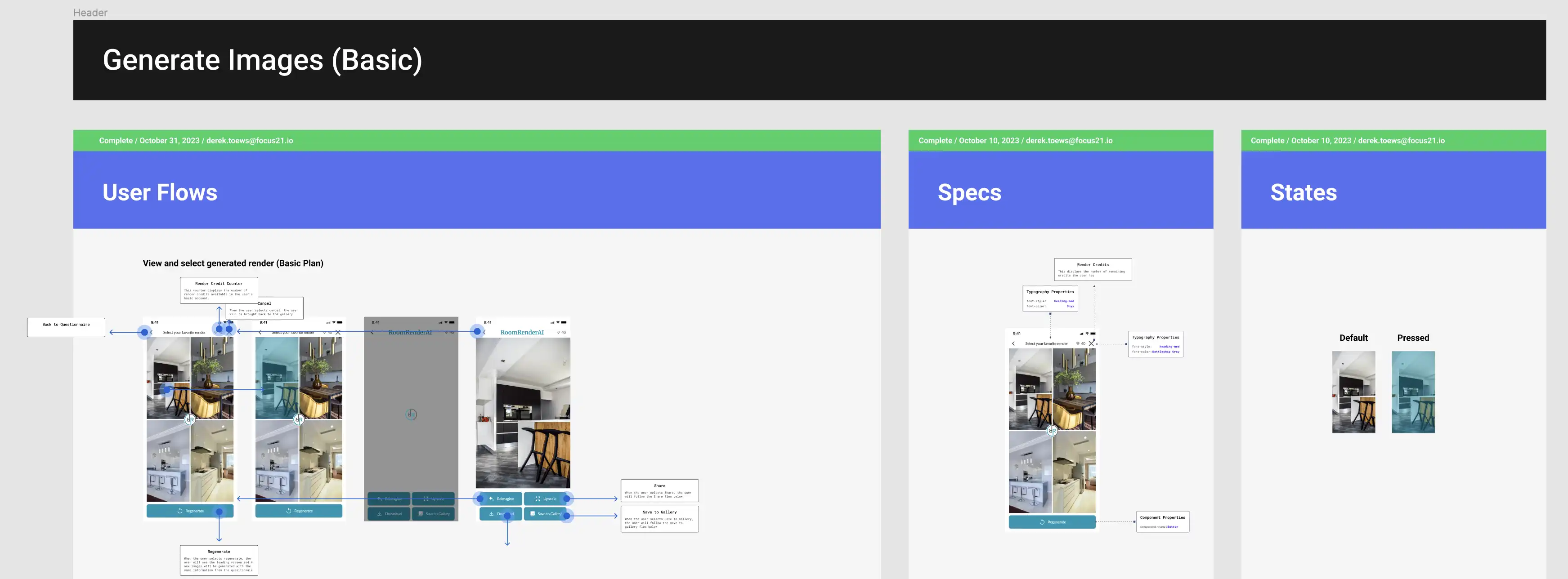Click the X close icon on the render selection screen
Image resolution: width=1568 pixels, height=579 pixels.
[x=229, y=332]
